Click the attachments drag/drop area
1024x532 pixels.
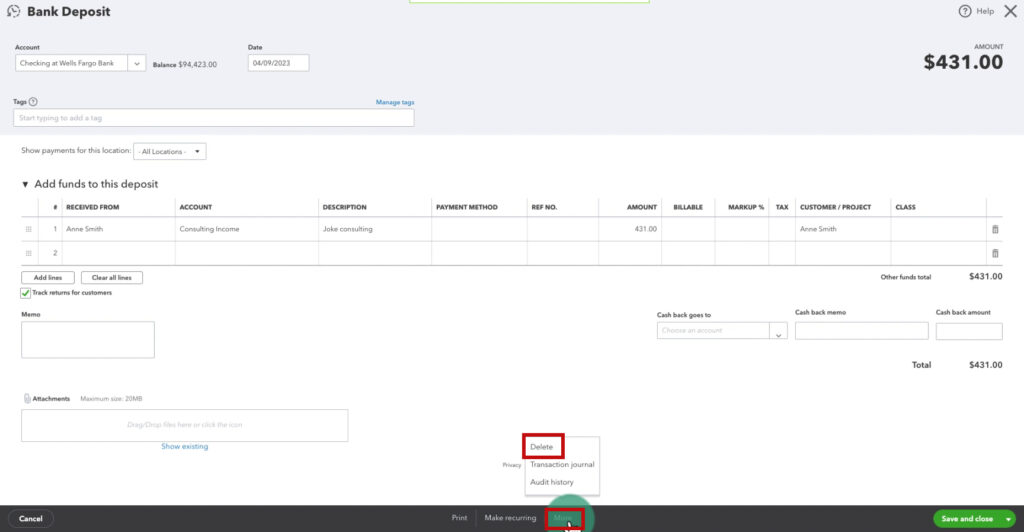(x=185, y=425)
